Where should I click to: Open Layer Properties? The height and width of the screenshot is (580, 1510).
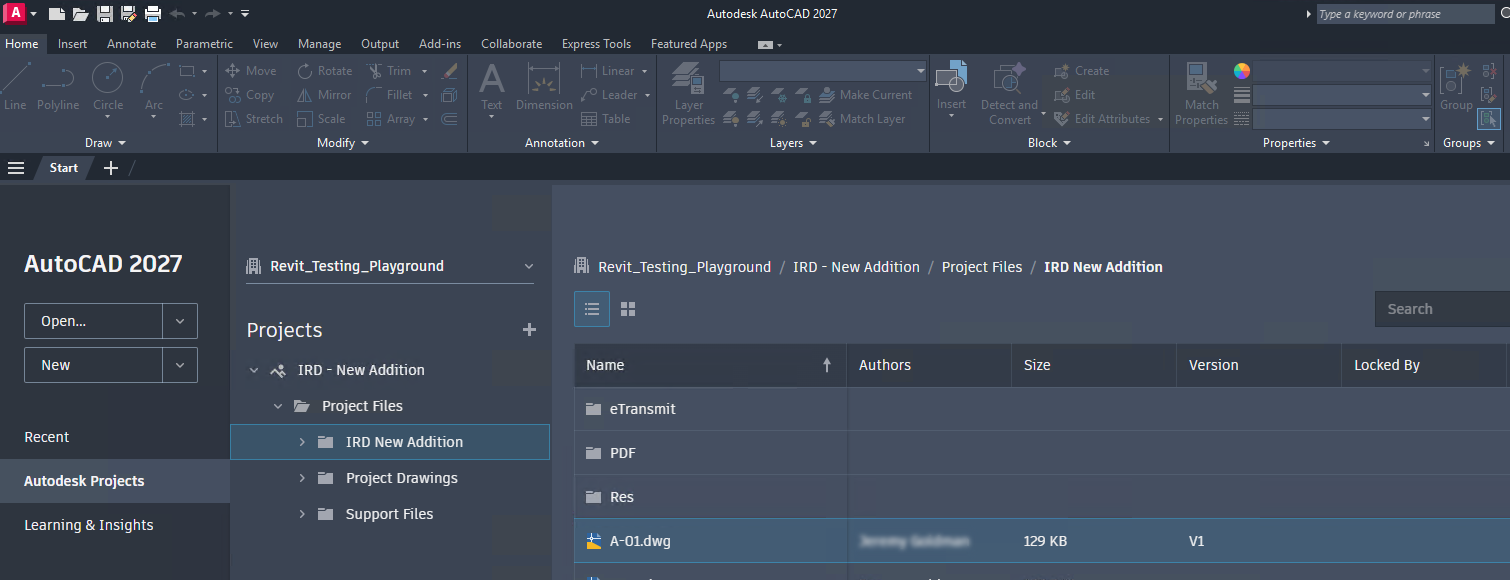pyautogui.click(x=688, y=93)
